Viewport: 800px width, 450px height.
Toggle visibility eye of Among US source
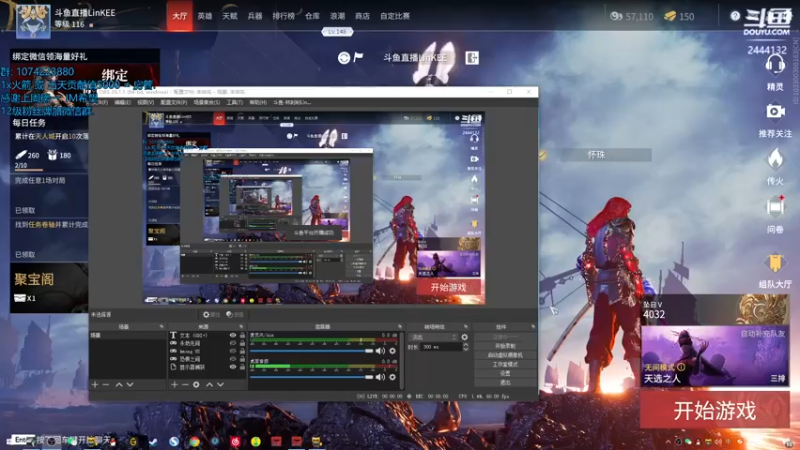(233, 351)
